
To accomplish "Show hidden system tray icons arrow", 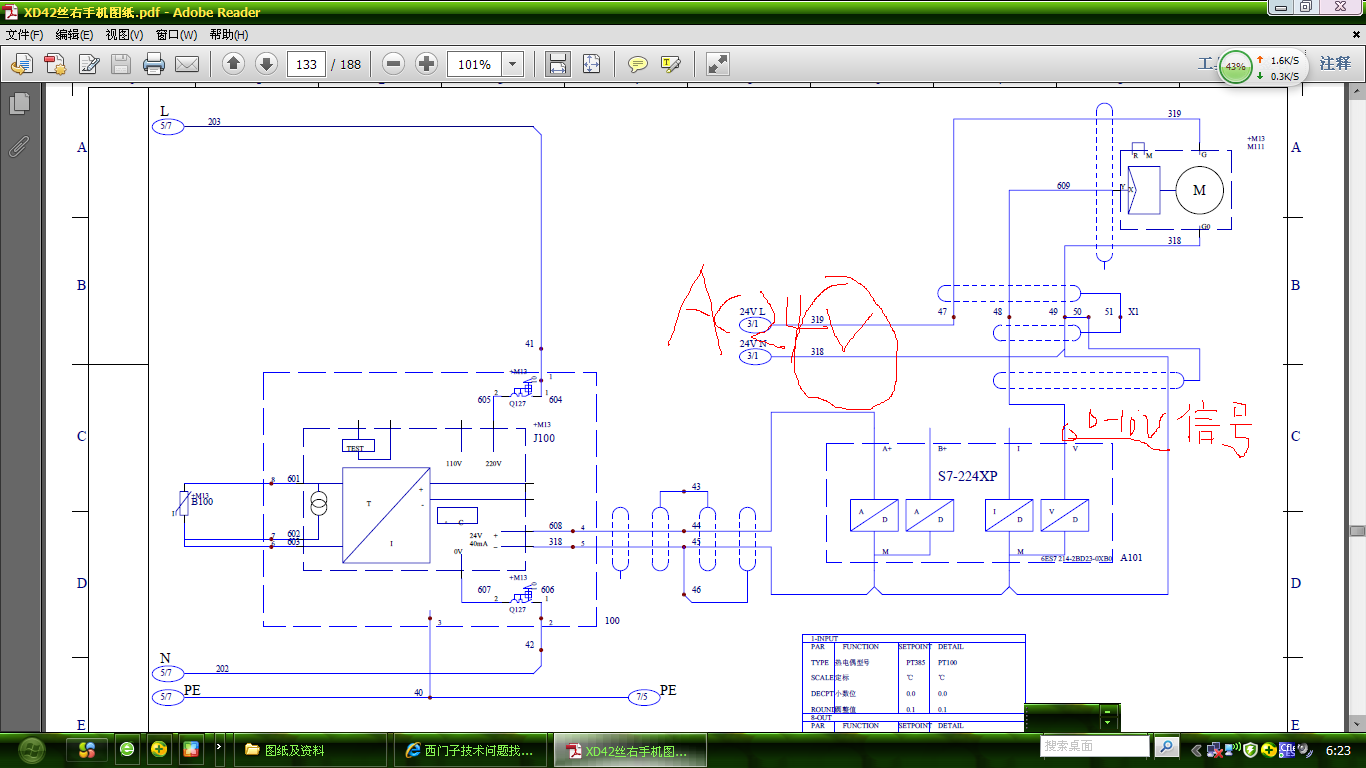I will 1195,750.
